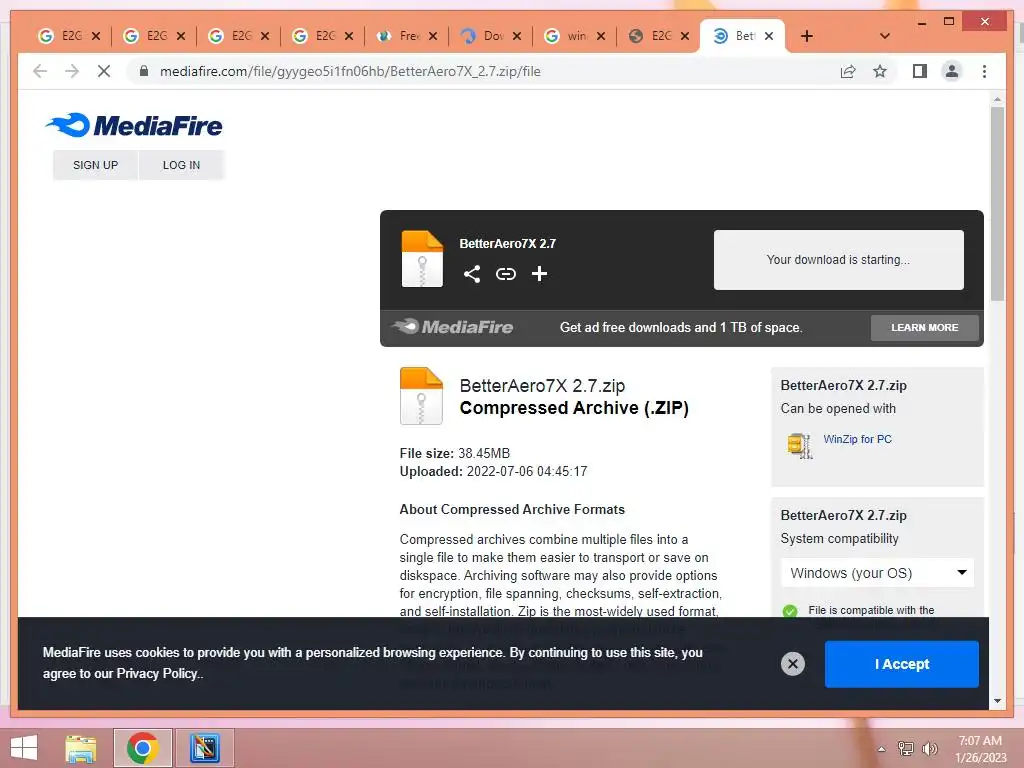The width and height of the screenshot is (1024, 768).
Task: Click 'BetterAero7X 2.7' title in dark panel
Action: pos(507,244)
